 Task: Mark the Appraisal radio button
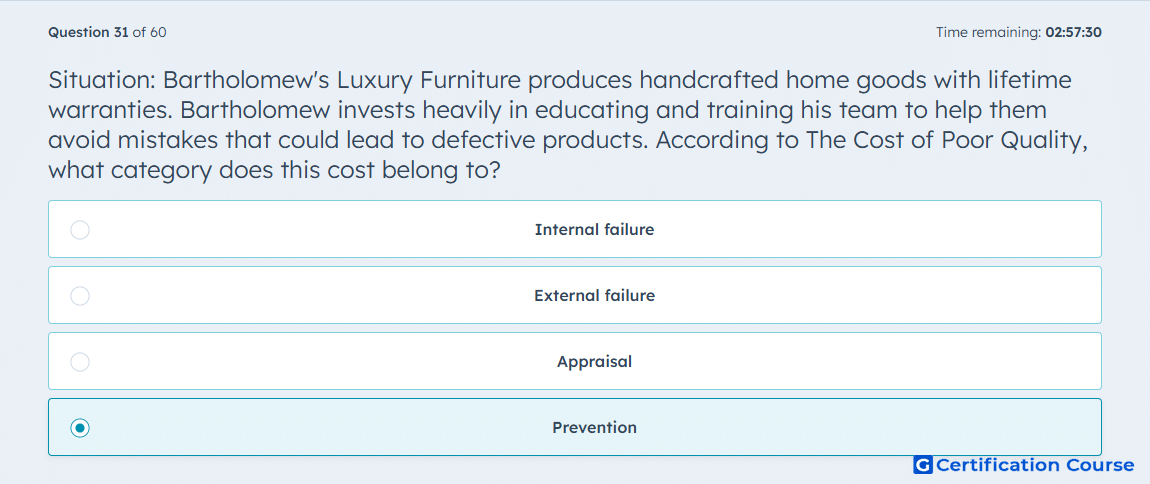(80, 362)
